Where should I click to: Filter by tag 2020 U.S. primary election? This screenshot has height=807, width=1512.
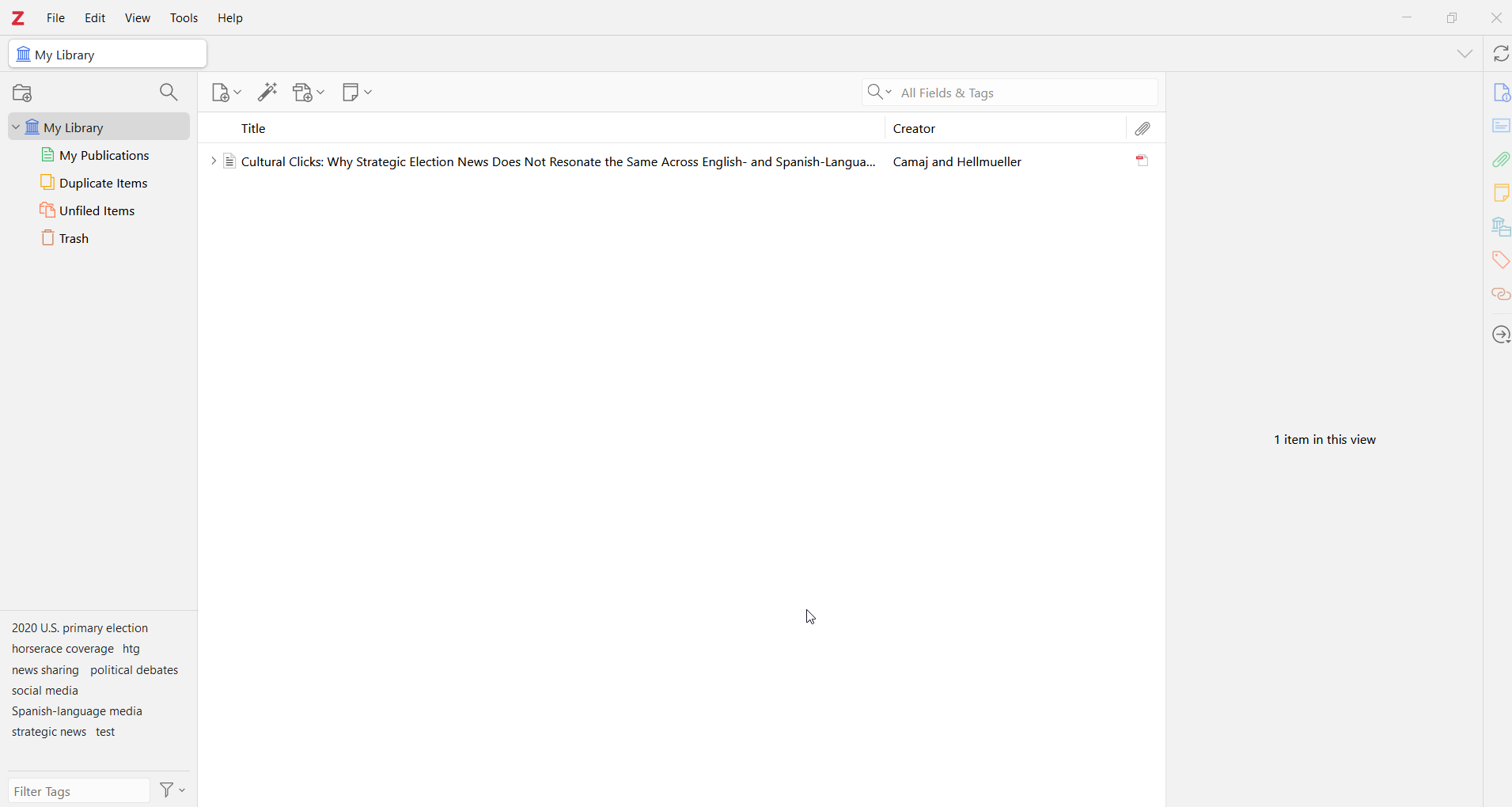80,628
